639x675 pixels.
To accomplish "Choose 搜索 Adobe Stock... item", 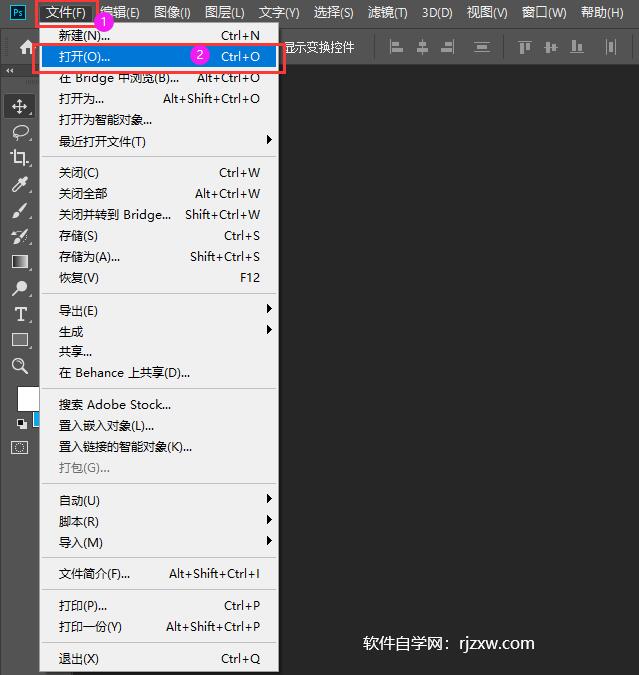I will pos(159,405).
